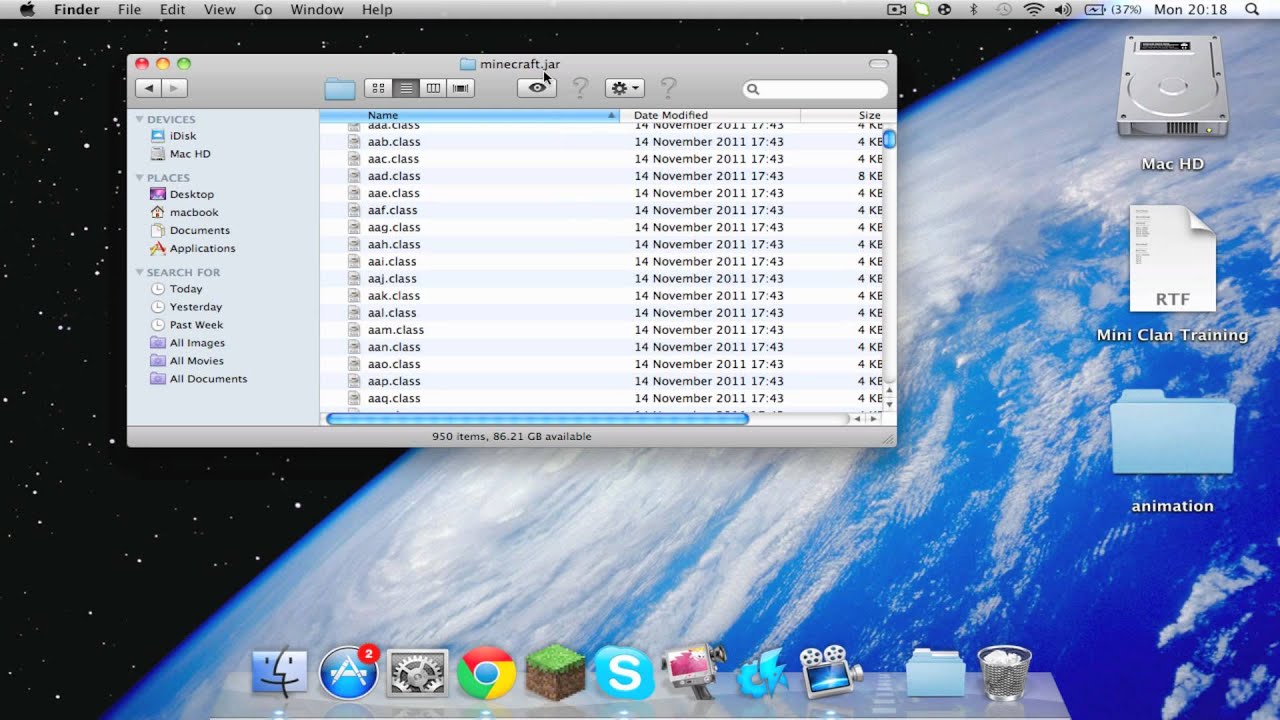Switch to icon view

pos(378,88)
